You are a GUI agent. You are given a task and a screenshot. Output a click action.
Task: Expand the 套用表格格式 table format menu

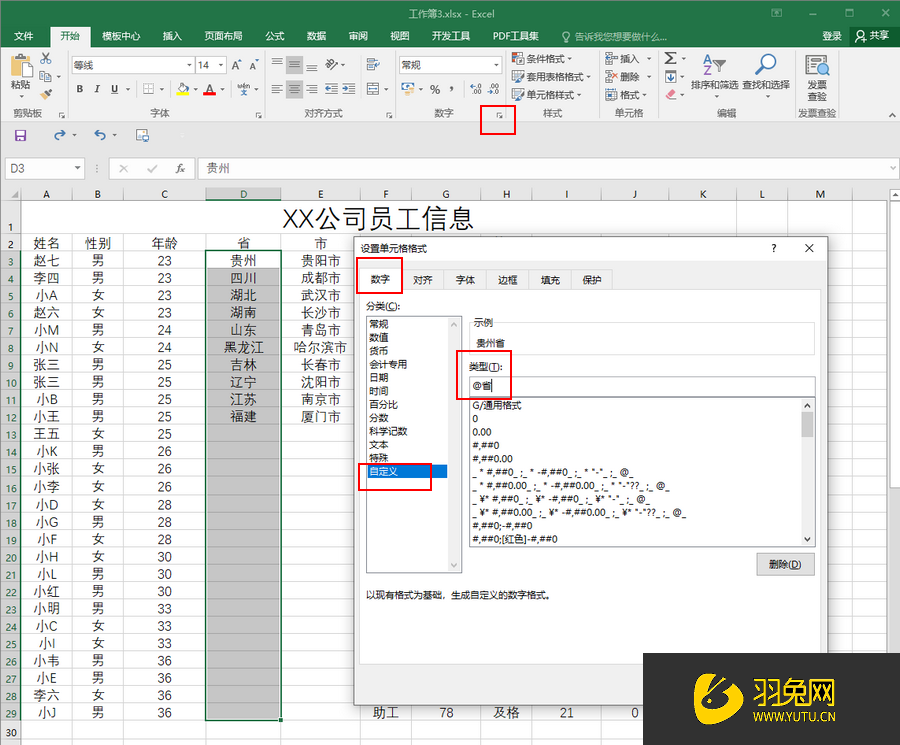pos(551,76)
